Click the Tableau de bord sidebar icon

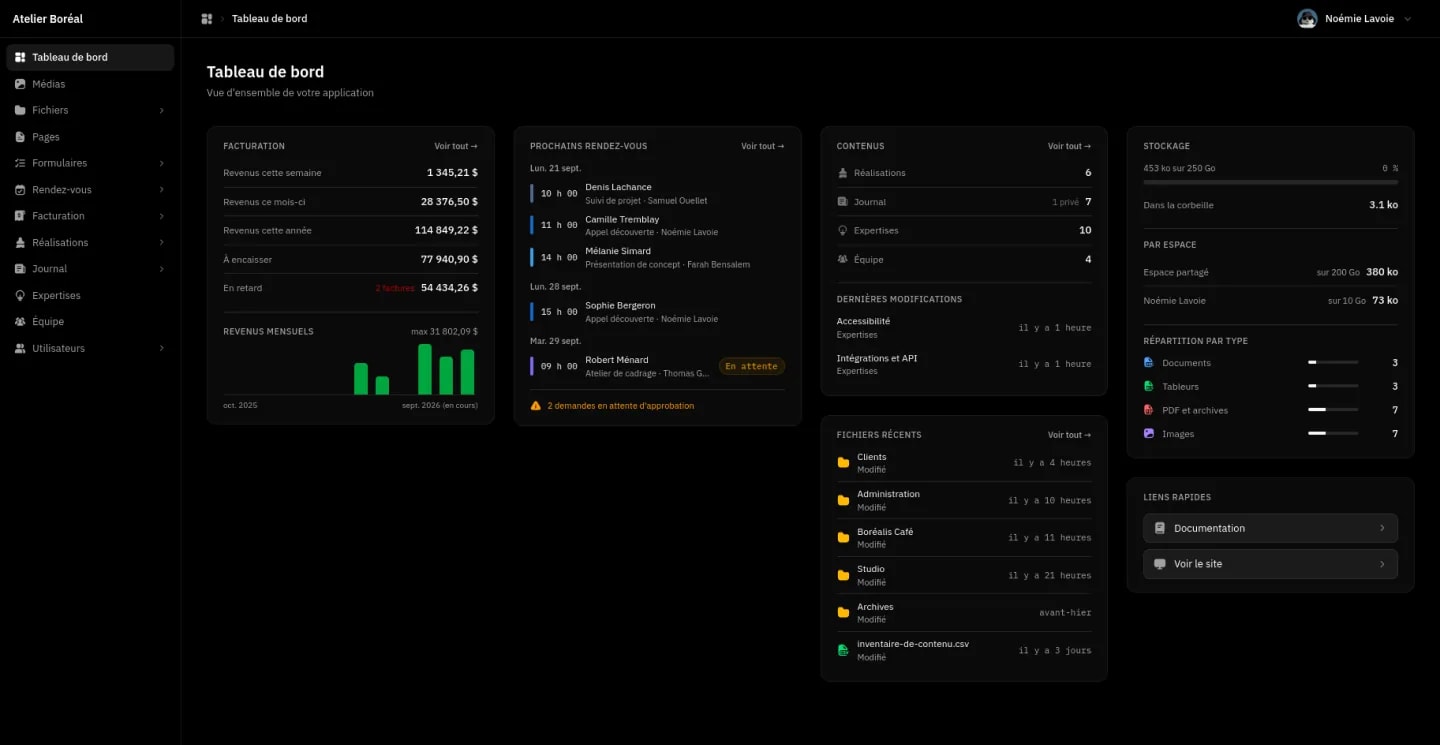20,57
